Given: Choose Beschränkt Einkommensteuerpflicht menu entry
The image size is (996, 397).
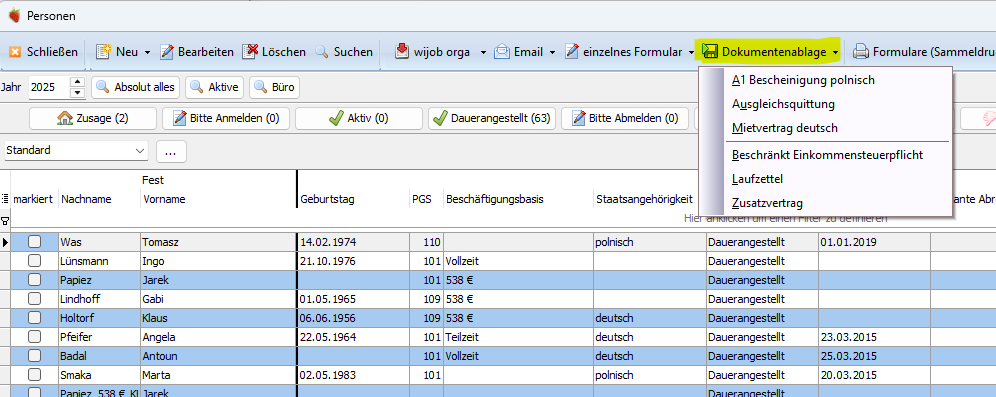Looking at the screenshot, I should click(x=837, y=155).
